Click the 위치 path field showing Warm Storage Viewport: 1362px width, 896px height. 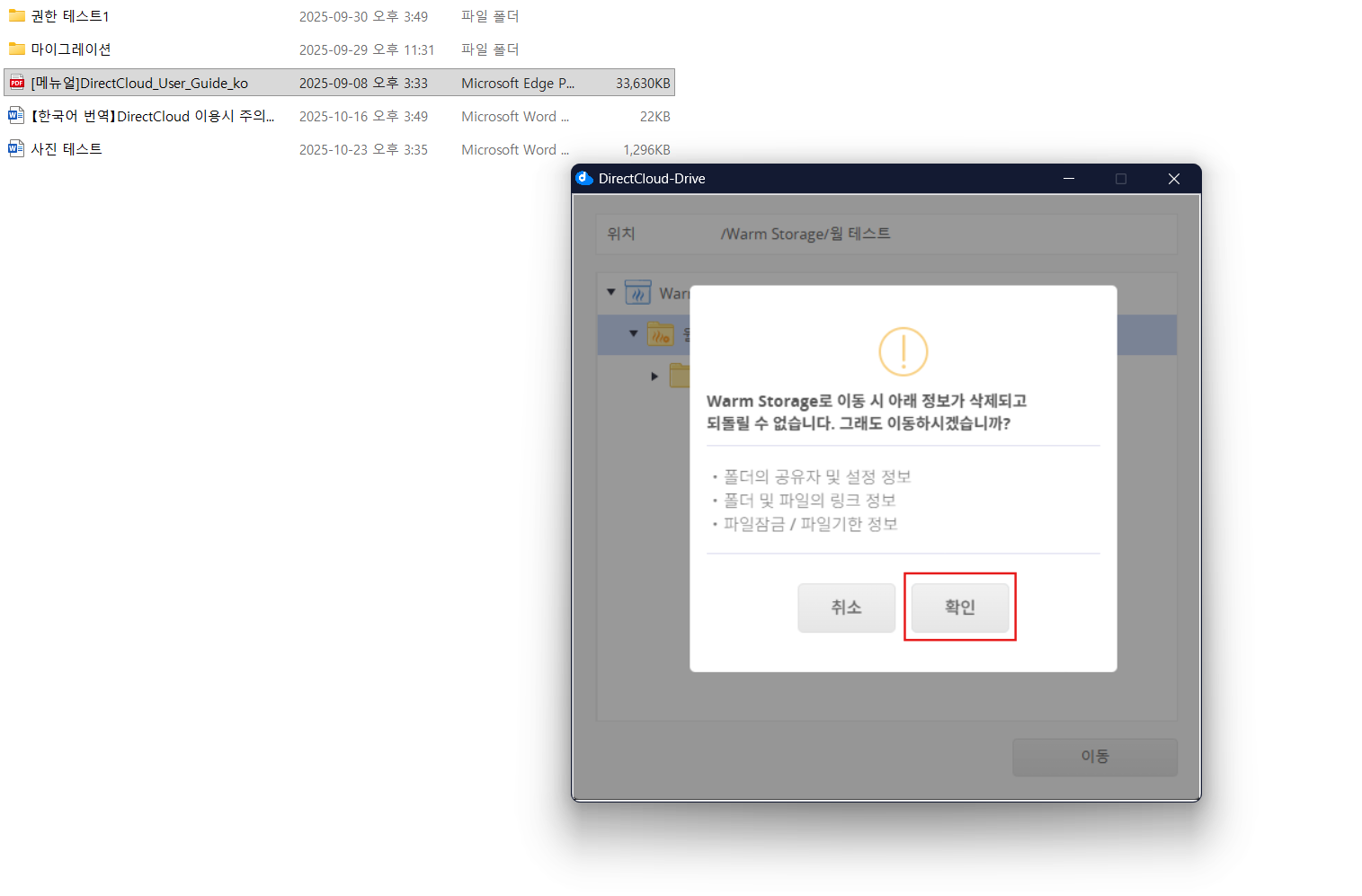point(805,234)
